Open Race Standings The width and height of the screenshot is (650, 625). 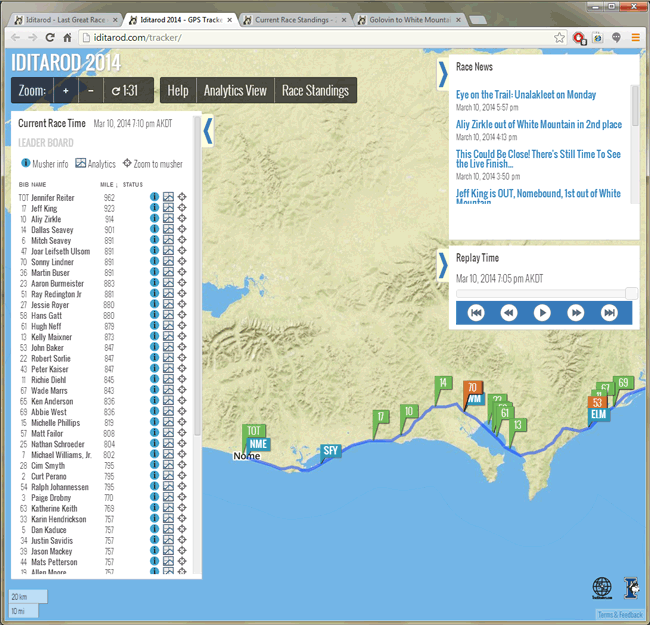315,90
